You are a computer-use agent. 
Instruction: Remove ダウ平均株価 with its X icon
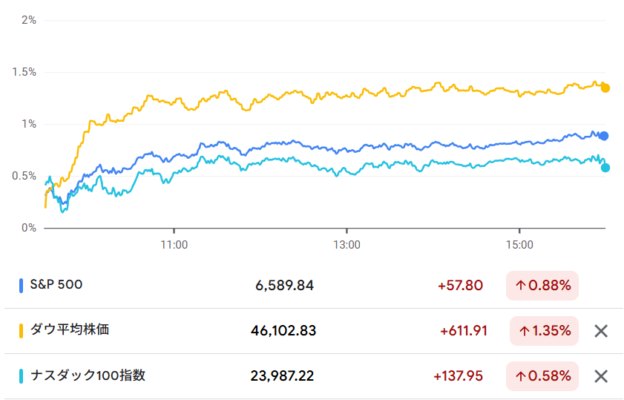pyautogui.click(x=601, y=331)
